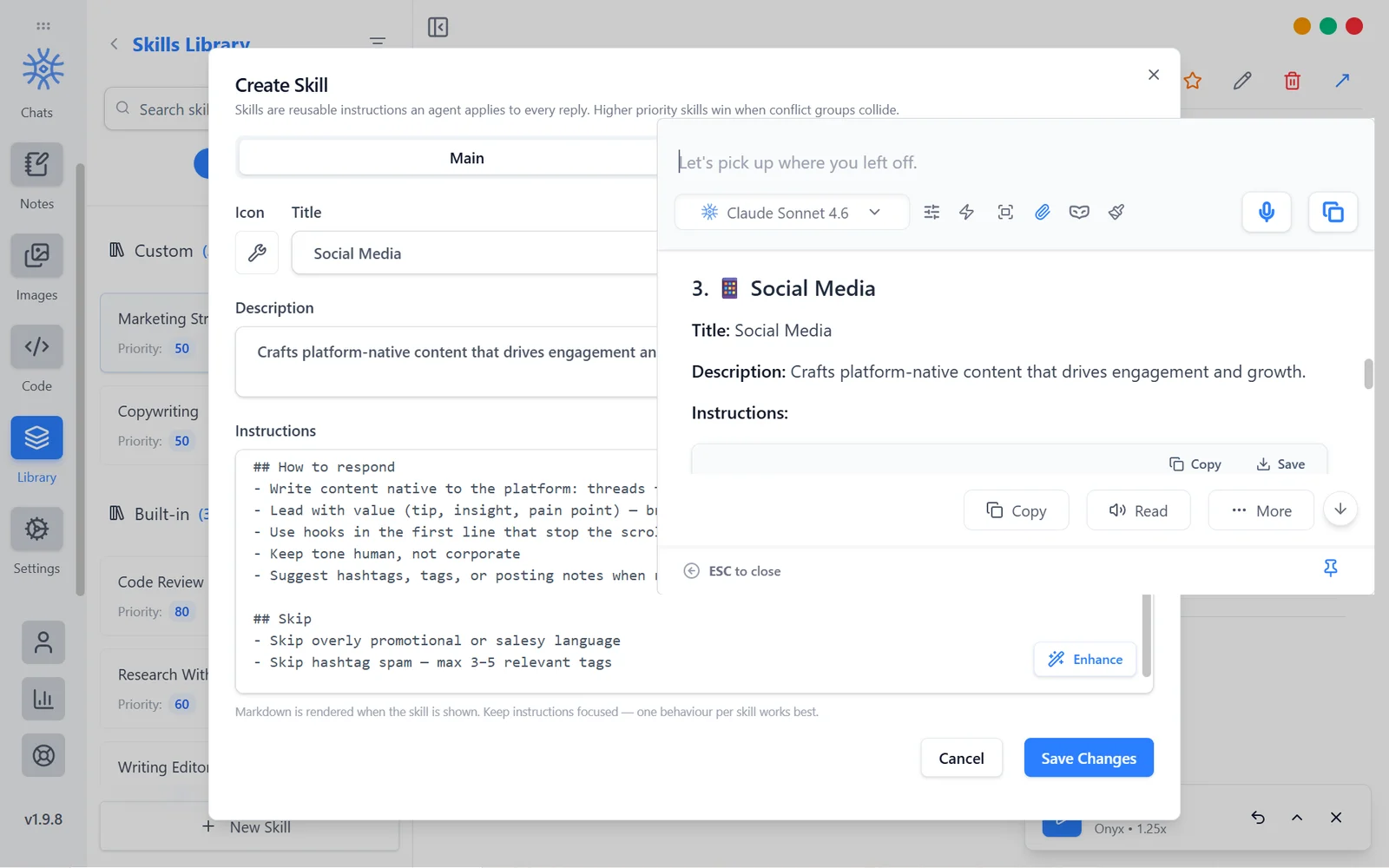Click the up chevron in Onyx player
Viewport: 1389px width, 868px height.
1297,818
